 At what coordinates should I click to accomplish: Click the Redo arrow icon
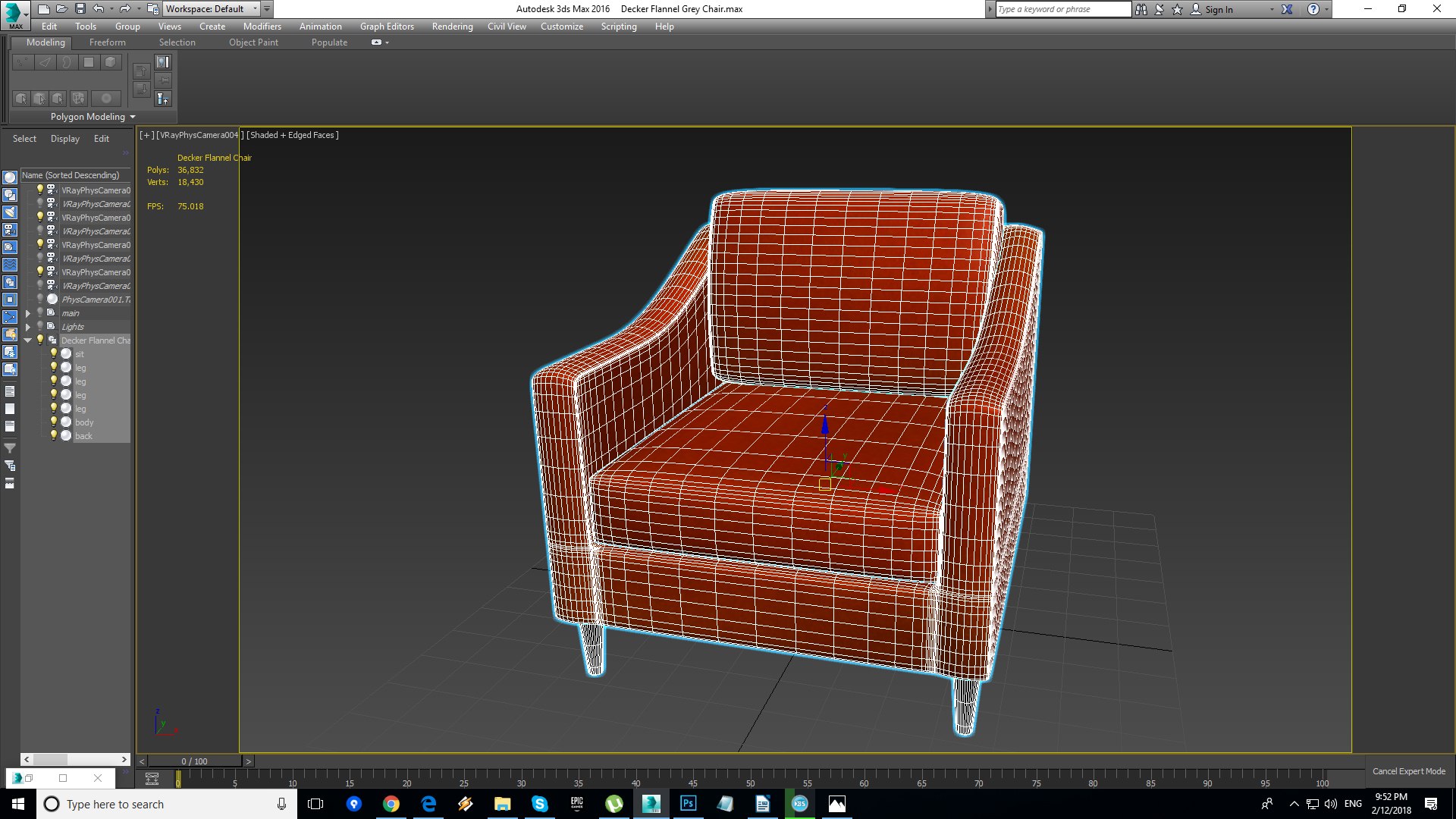pyautogui.click(x=125, y=9)
